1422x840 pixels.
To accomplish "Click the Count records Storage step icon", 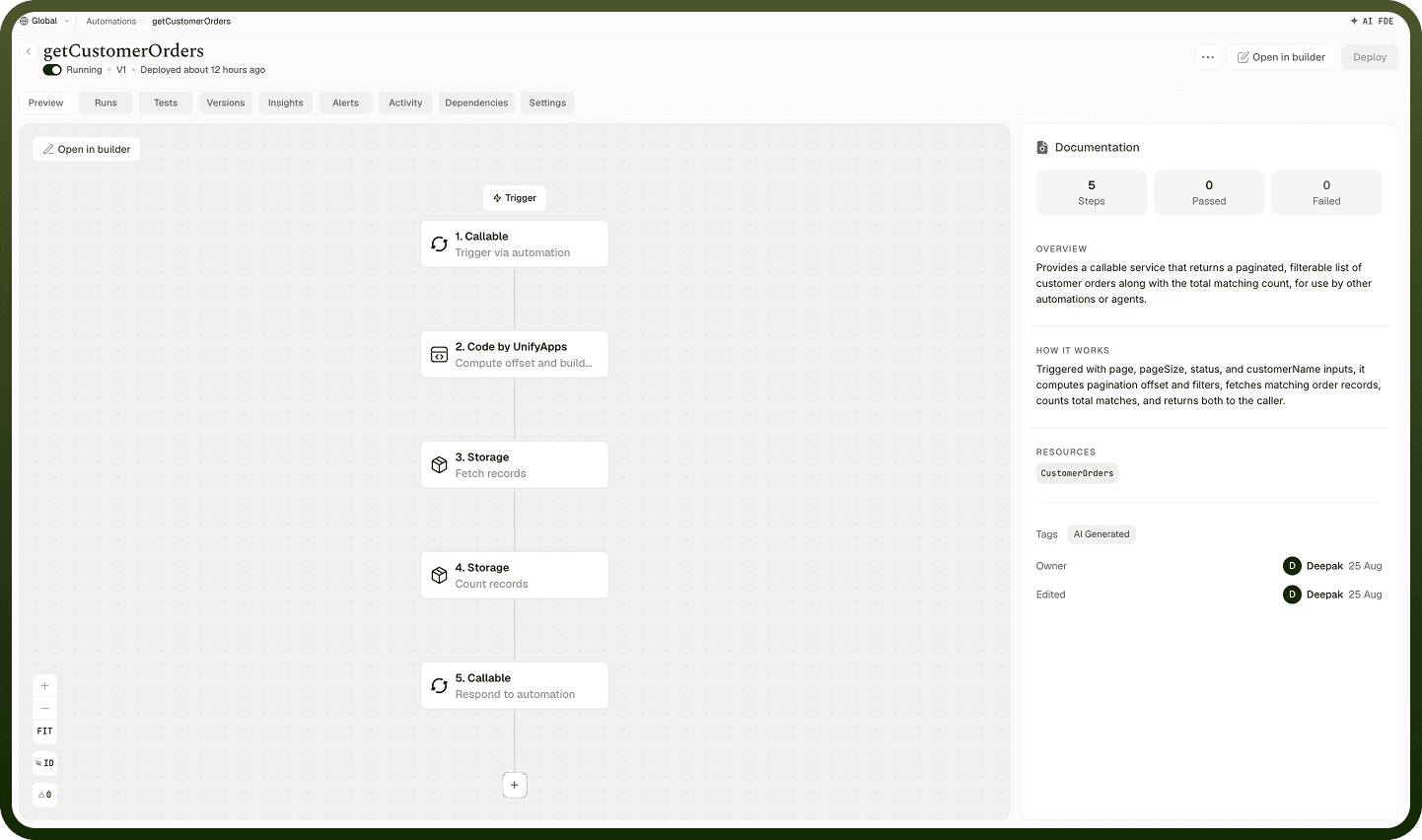I will point(440,575).
